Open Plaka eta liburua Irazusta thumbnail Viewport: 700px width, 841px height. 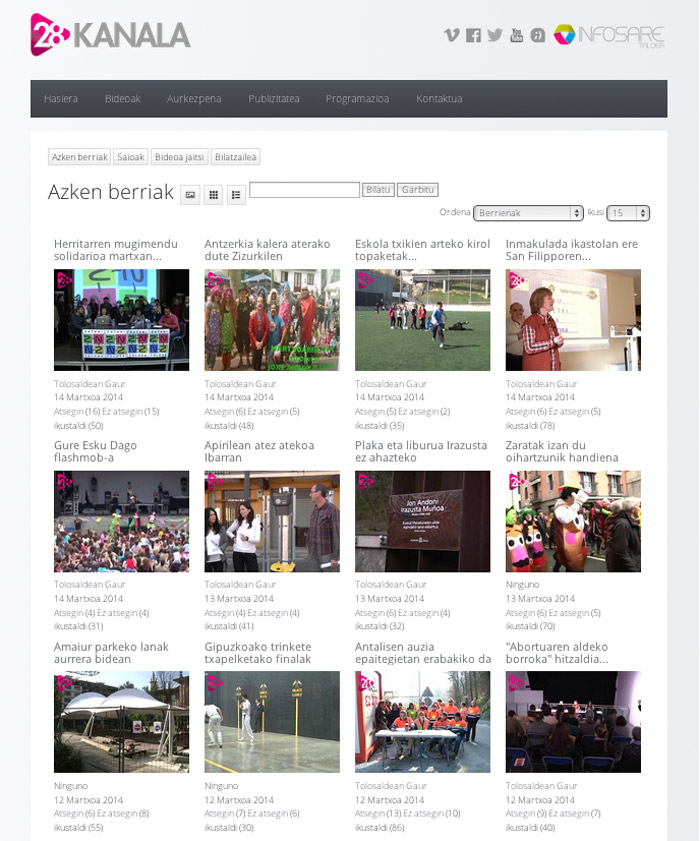coord(423,521)
